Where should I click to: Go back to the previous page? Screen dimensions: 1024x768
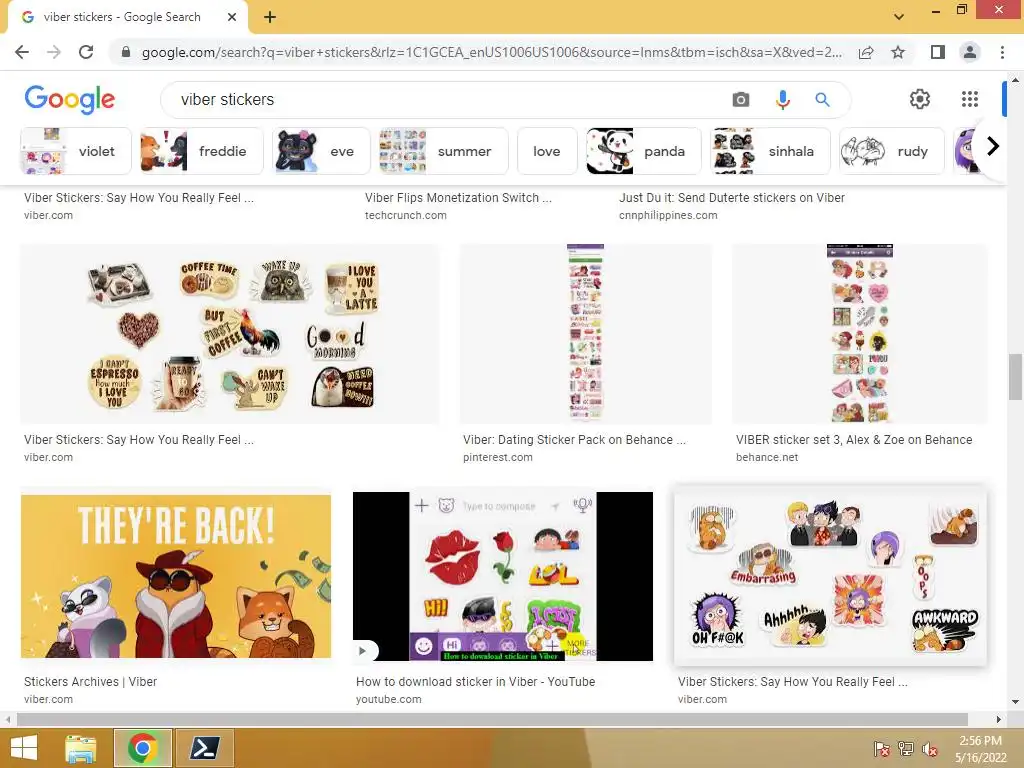click(x=22, y=52)
